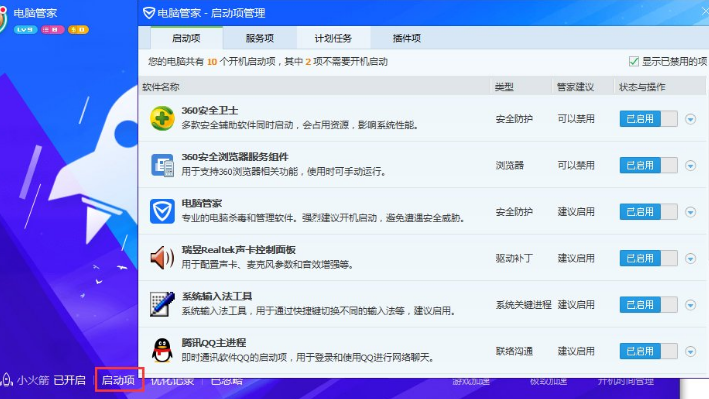Click the 管家建议 column header

pos(575,87)
